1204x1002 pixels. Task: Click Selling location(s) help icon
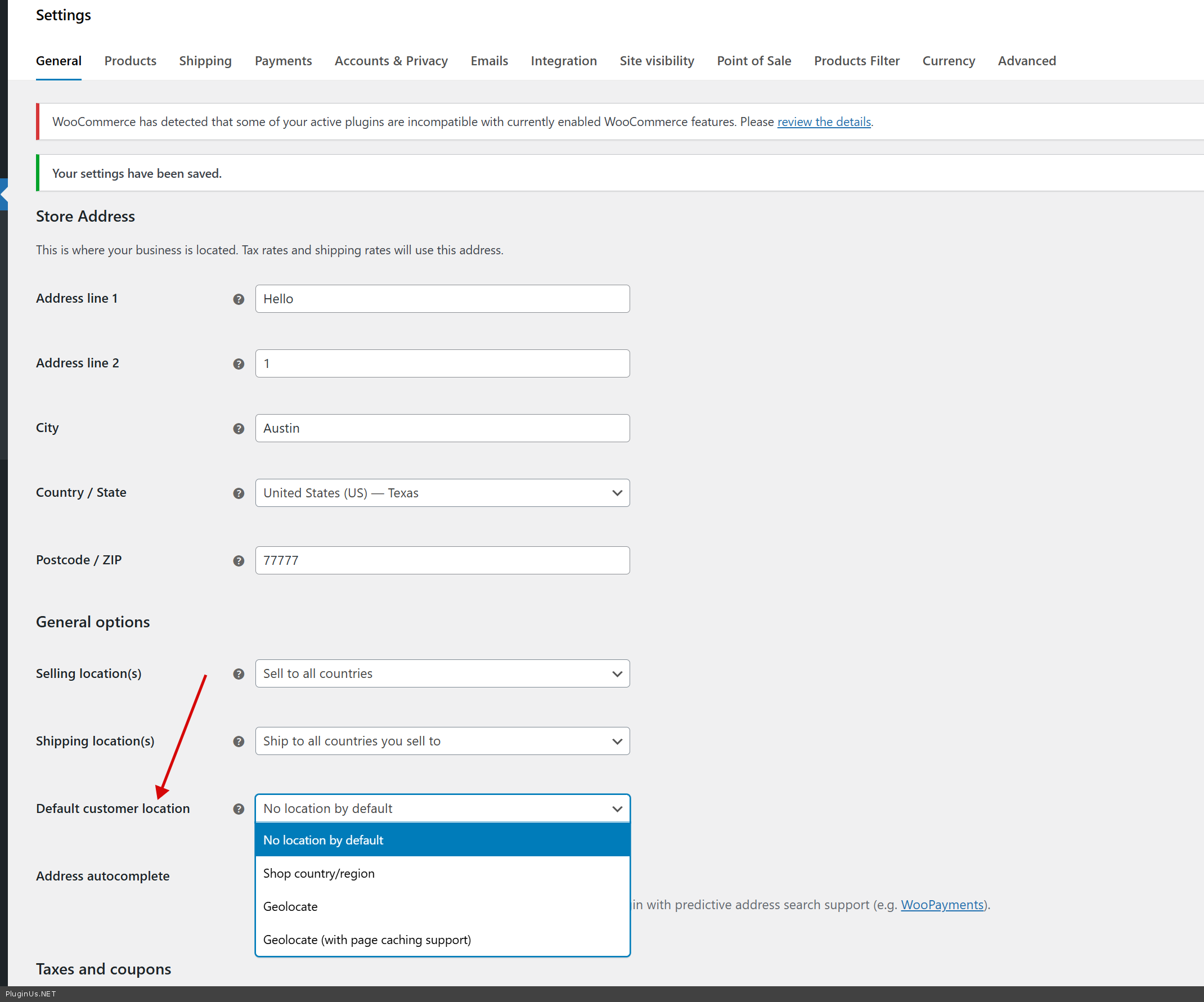(239, 674)
